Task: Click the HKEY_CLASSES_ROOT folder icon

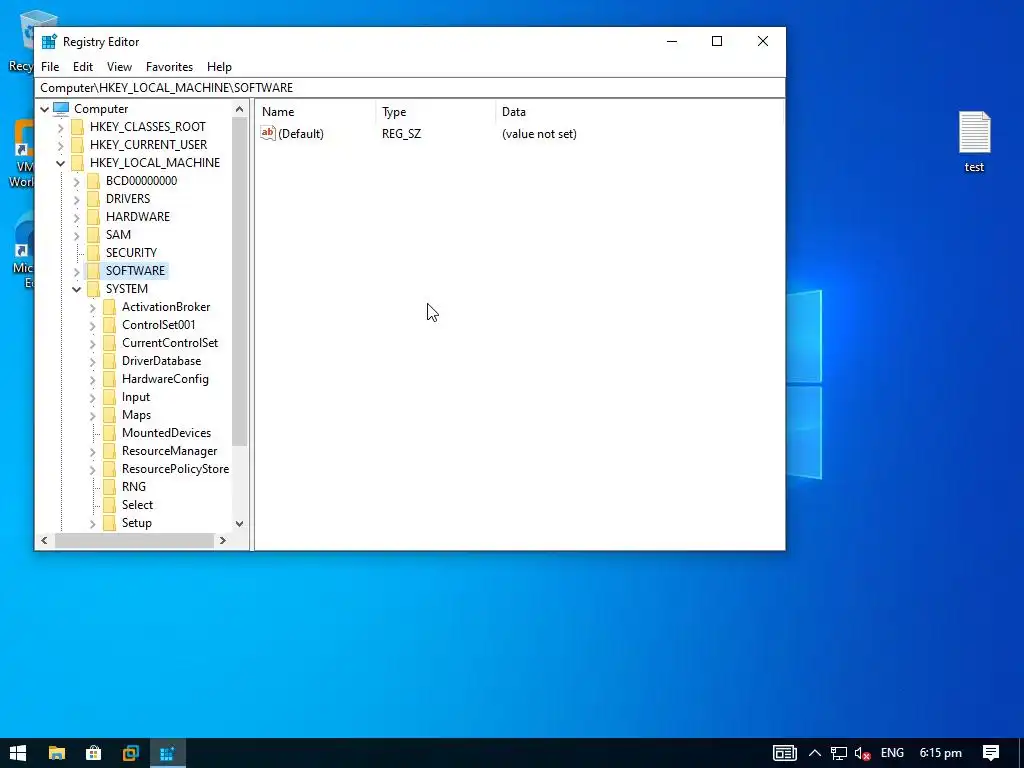Action: click(x=77, y=127)
